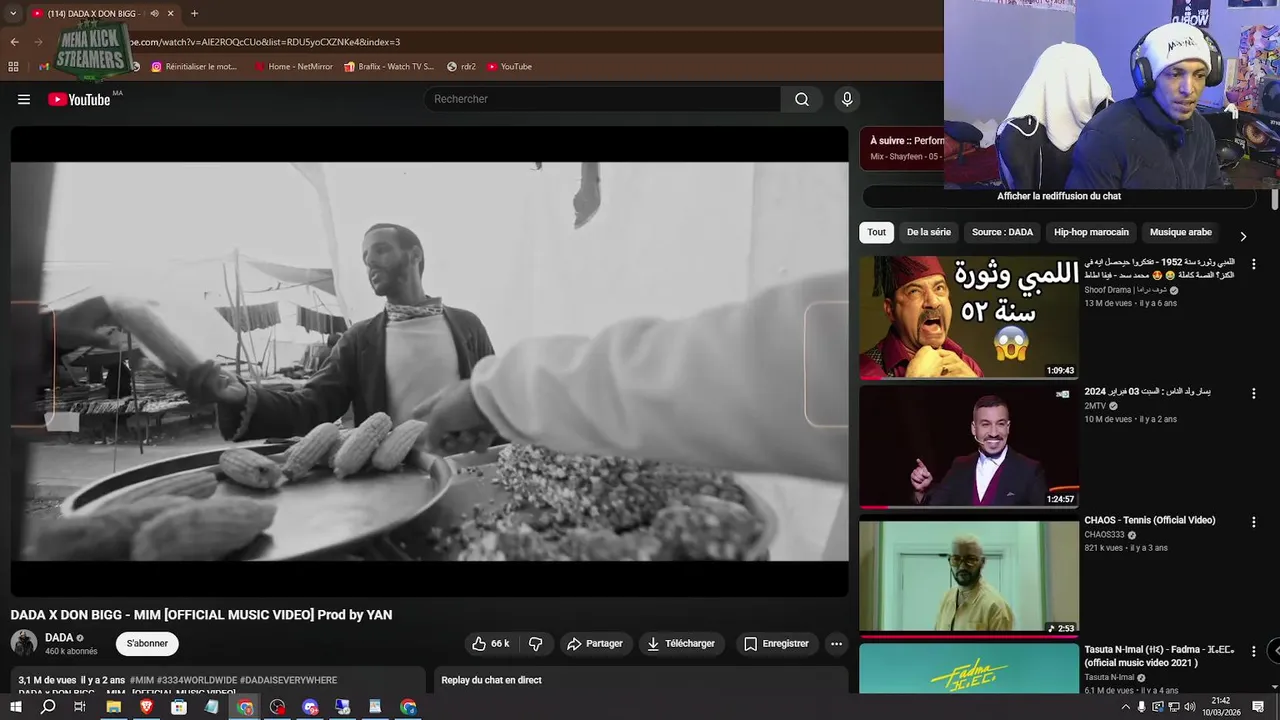Click Replay du chat en direct
This screenshot has height=720, width=1280.
point(492,680)
